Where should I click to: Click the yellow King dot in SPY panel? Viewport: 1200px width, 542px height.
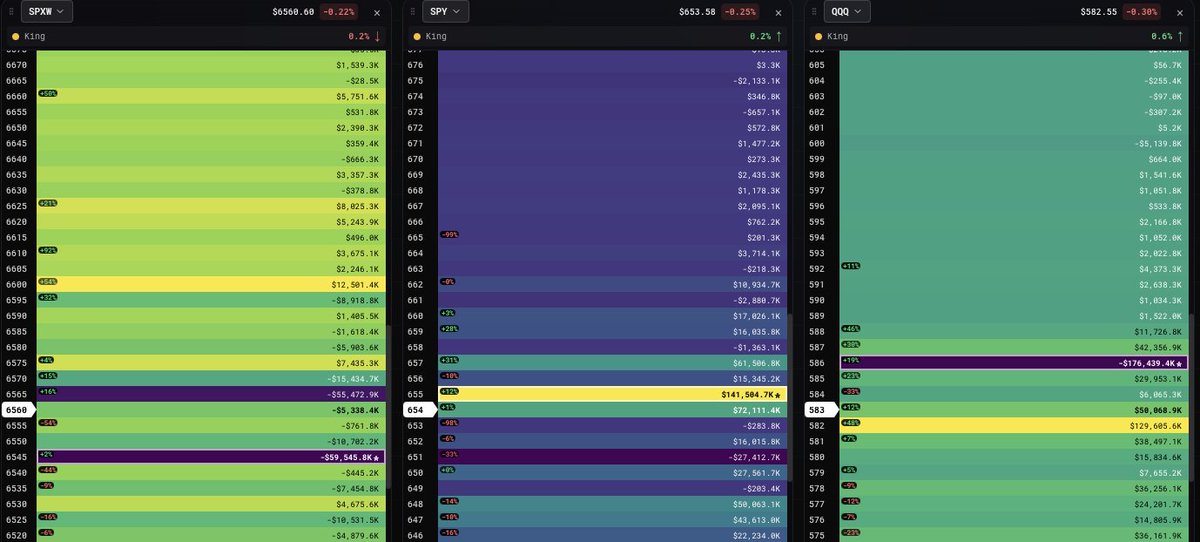417,36
